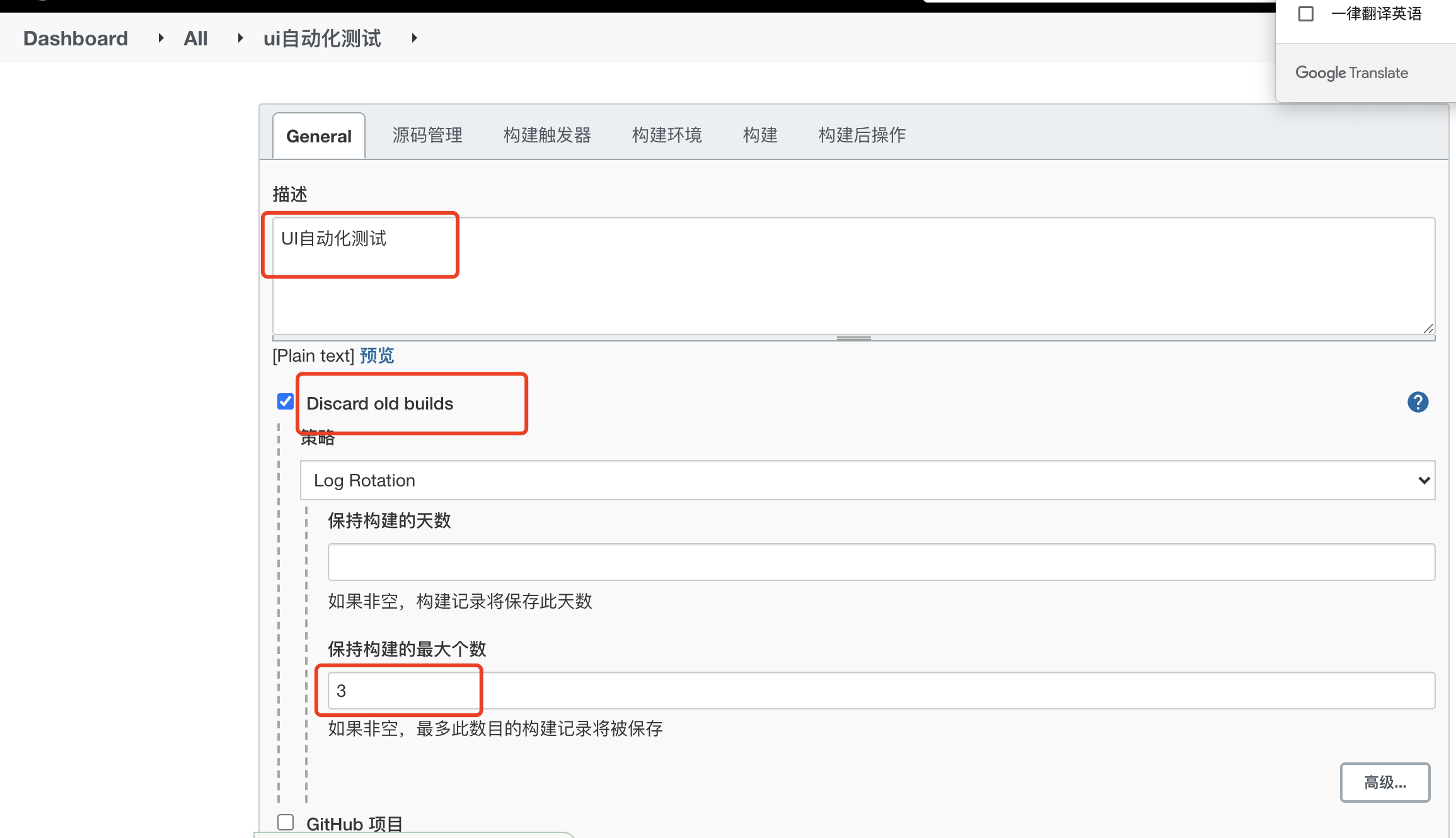Open the Dashboard breadcrumb link
Image resolution: width=1456 pixels, height=838 pixels.
pos(76,38)
